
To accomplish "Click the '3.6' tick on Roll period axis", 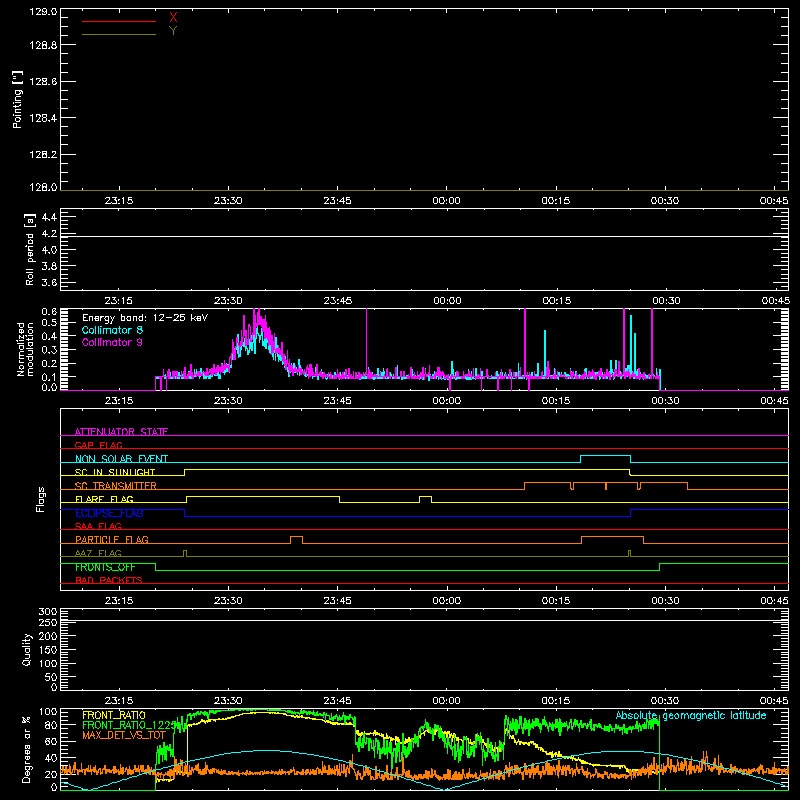I will point(49,283).
